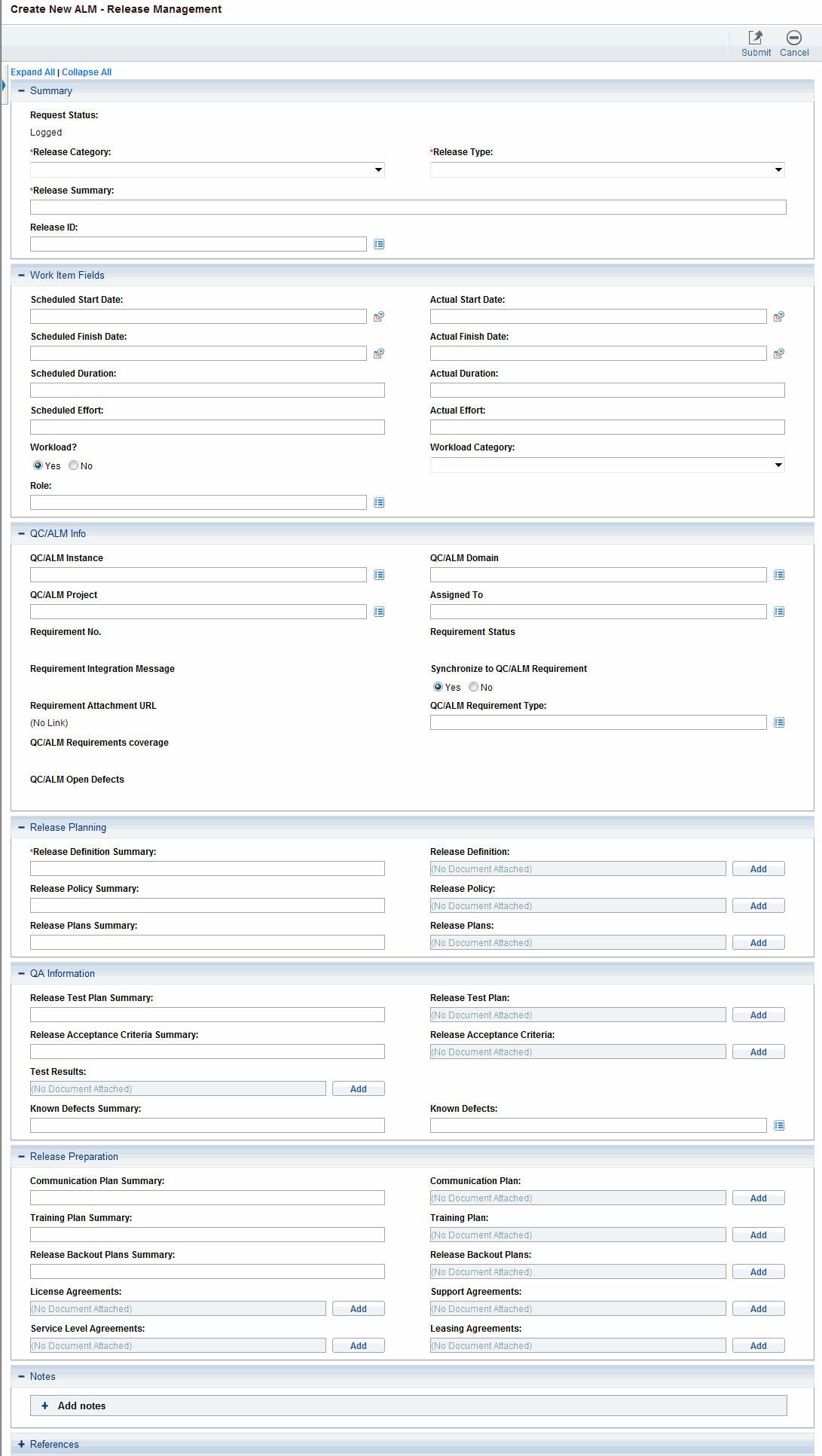Open the Release ID lookup list icon
Screen dimensions: 822x1456
(x=379, y=244)
